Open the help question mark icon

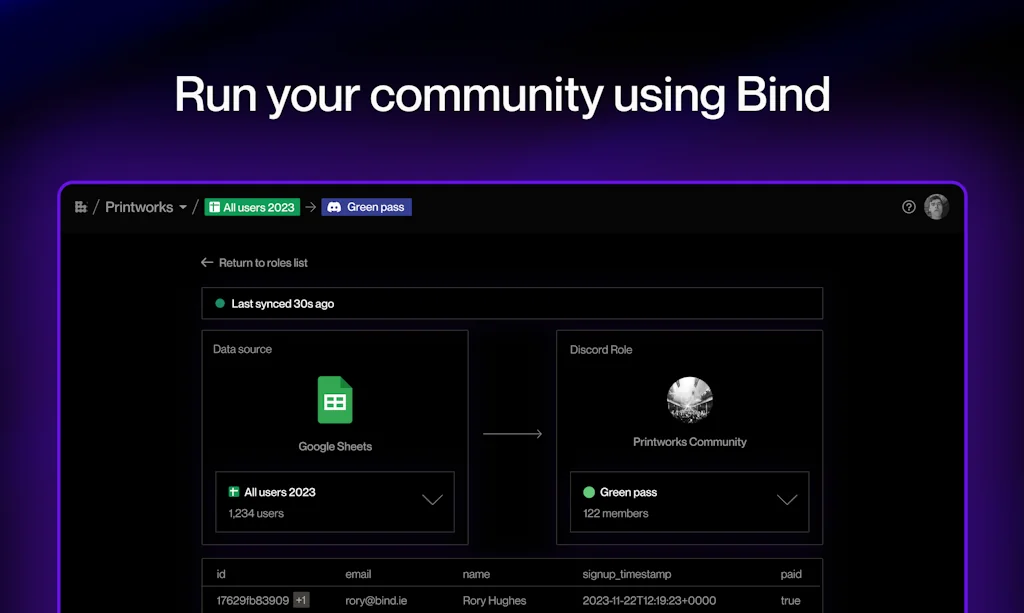[907, 207]
